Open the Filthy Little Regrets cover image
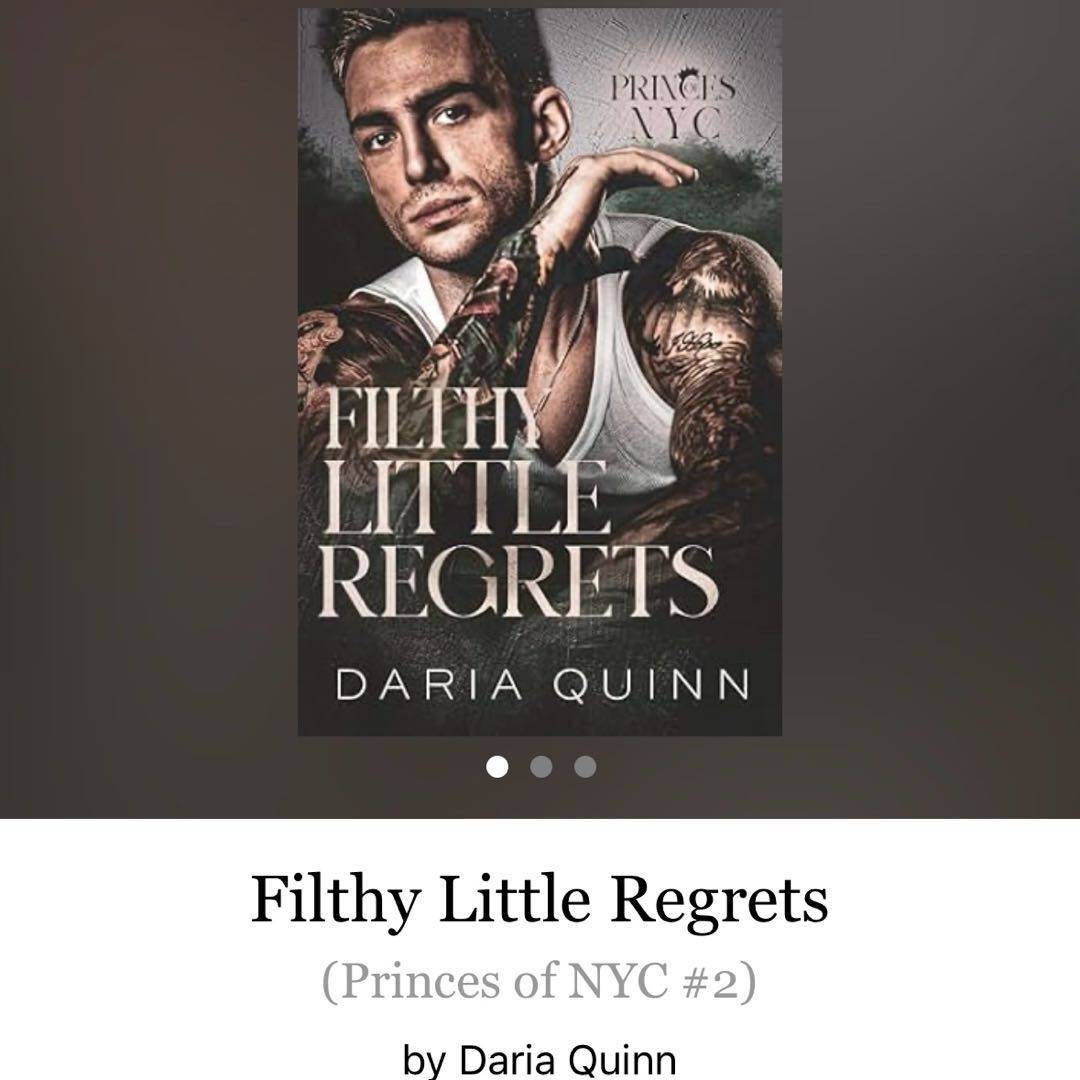Viewport: 1080px width, 1080px height. [539, 372]
